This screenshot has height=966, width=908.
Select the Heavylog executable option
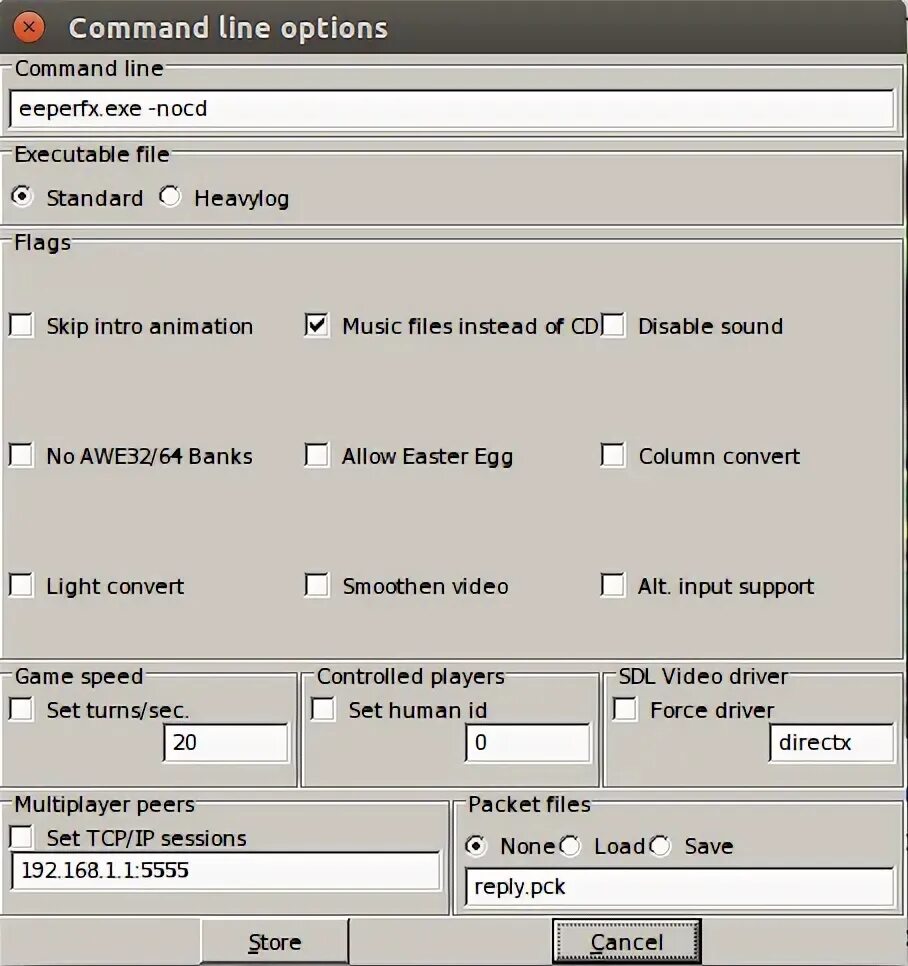[x=169, y=197]
